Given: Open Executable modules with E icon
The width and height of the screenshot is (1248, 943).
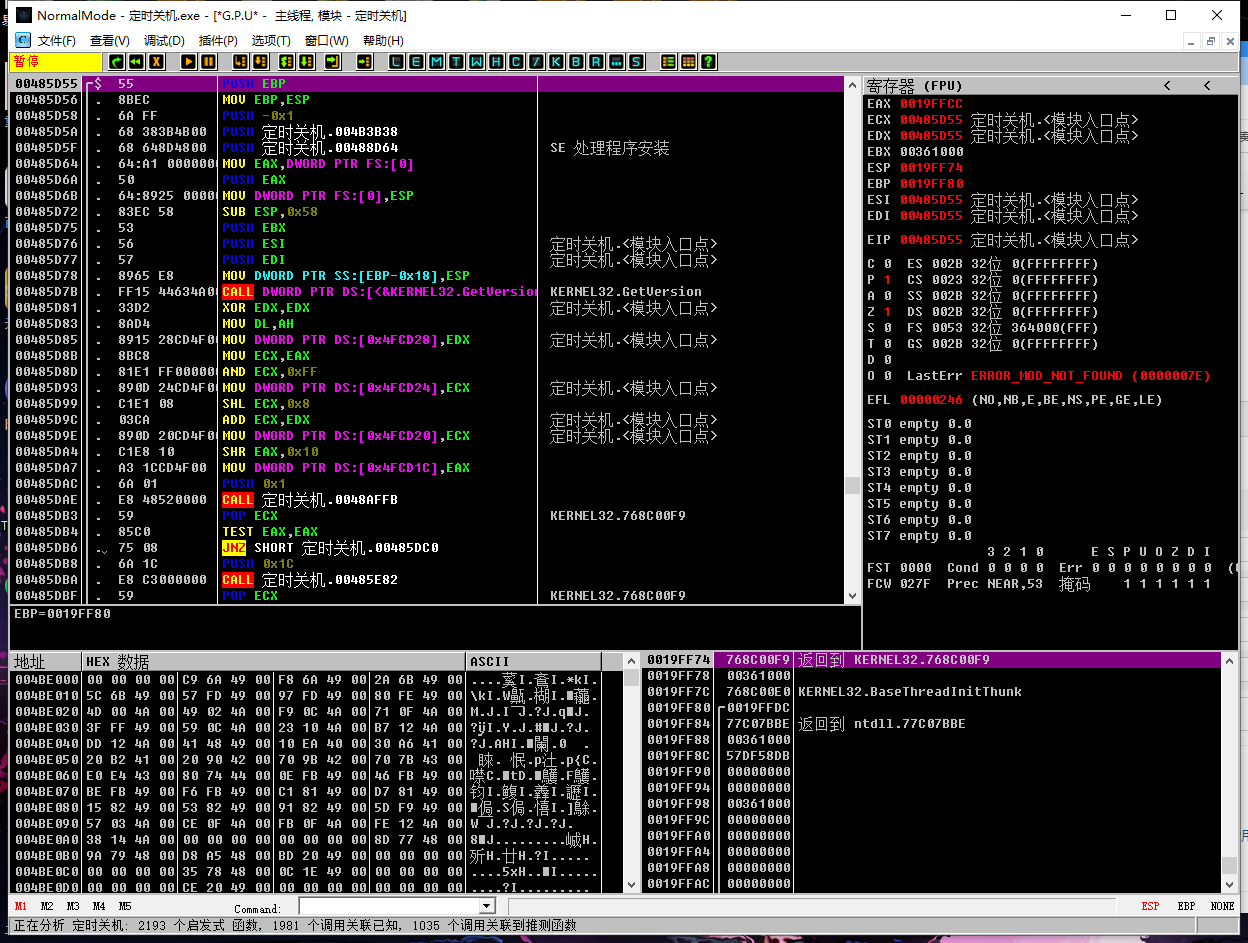Looking at the screenshot, I should tap(417, 62).
